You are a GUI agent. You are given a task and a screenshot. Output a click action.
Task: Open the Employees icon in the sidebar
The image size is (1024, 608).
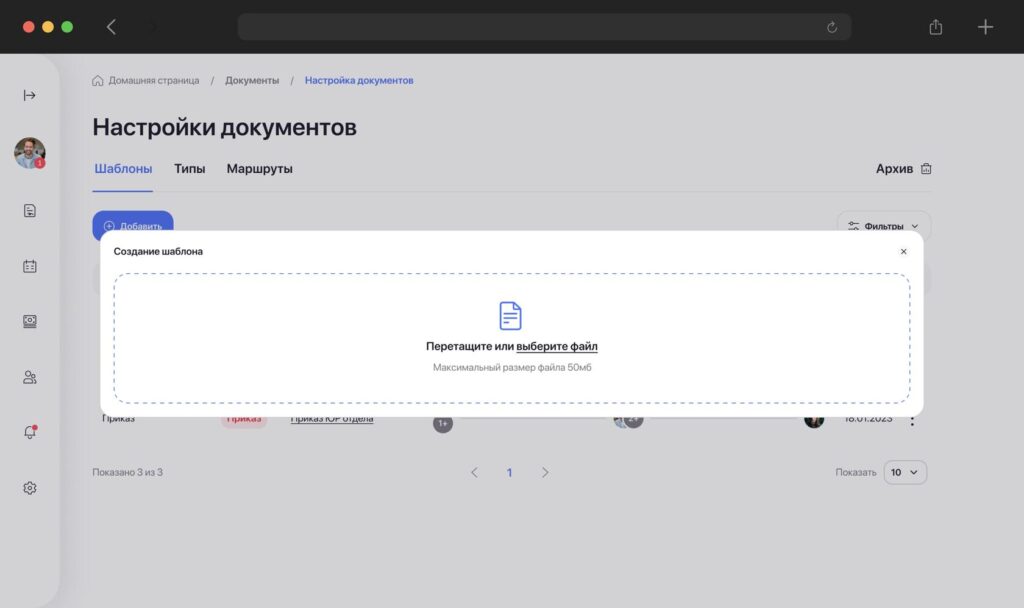29,377
